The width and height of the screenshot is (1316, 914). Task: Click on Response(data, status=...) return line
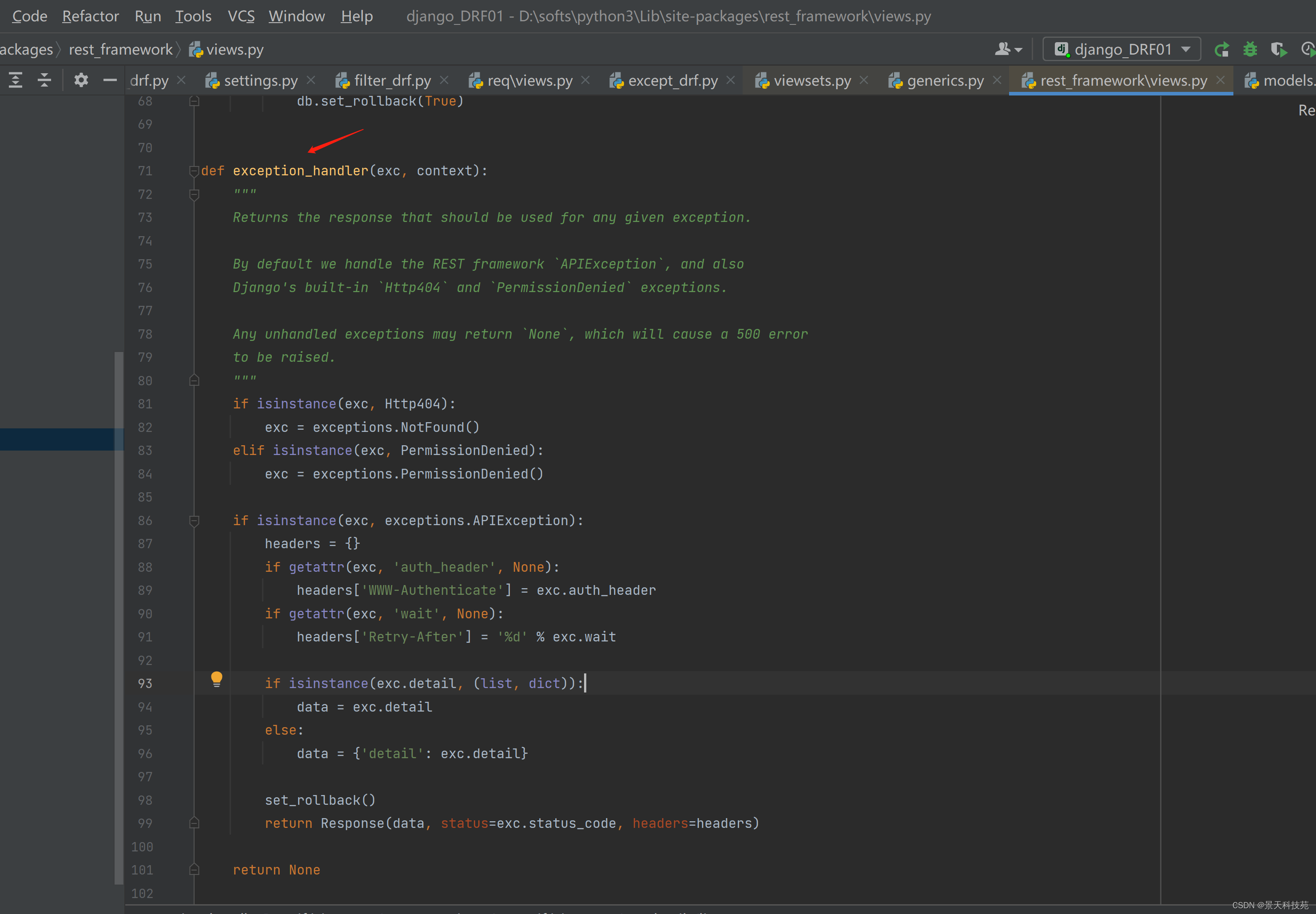[x=512, y=823]
